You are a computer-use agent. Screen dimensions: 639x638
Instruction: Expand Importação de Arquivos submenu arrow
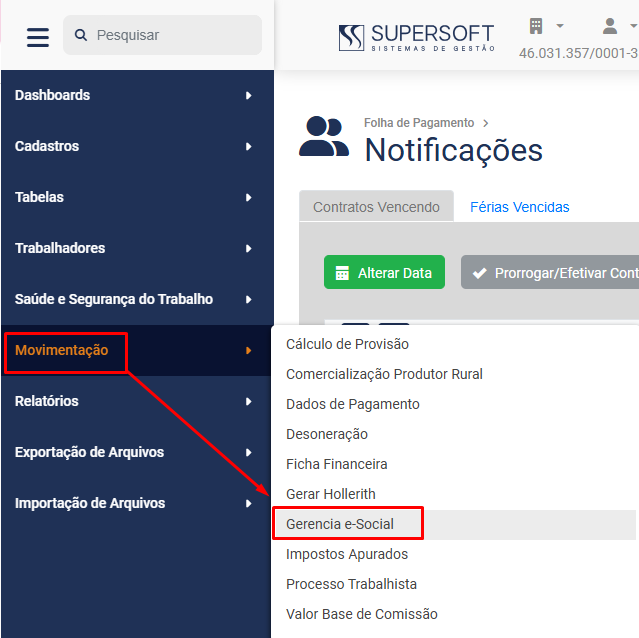[x=249, y=504]
